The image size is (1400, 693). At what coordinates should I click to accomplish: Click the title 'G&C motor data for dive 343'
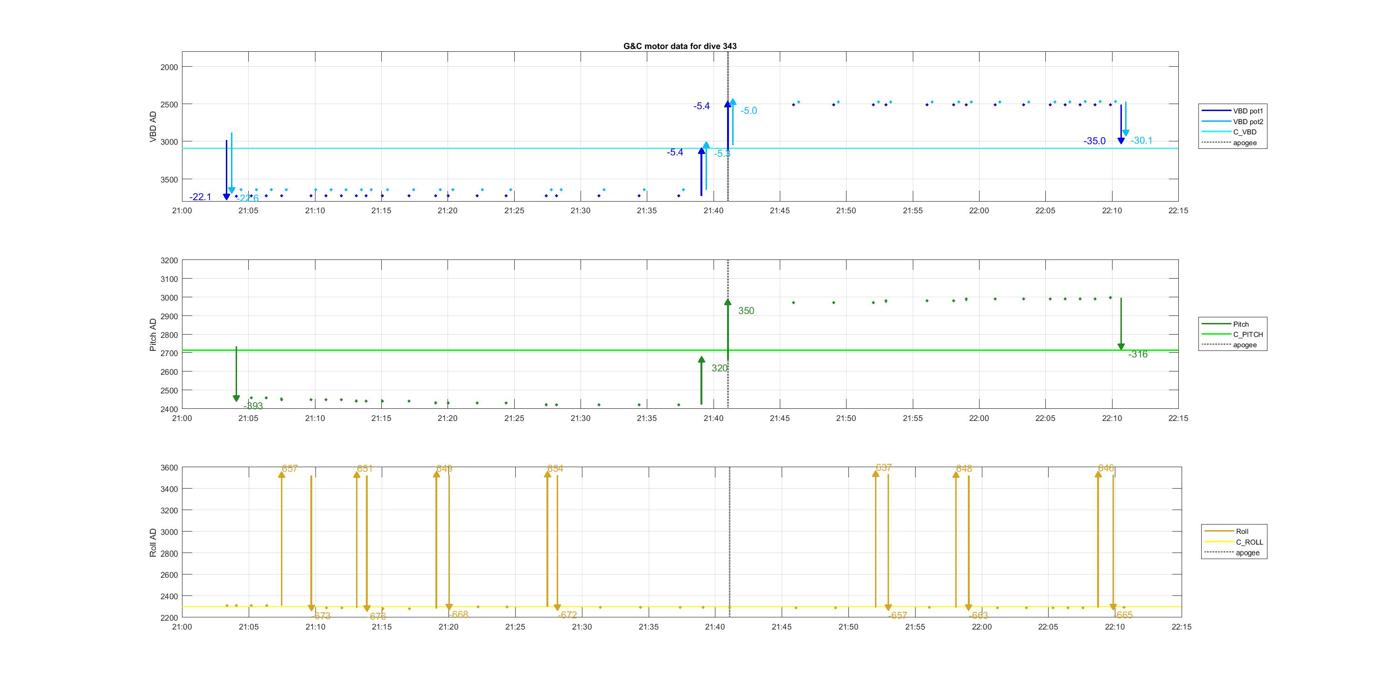pyautogui.click(x=680, y=46)
